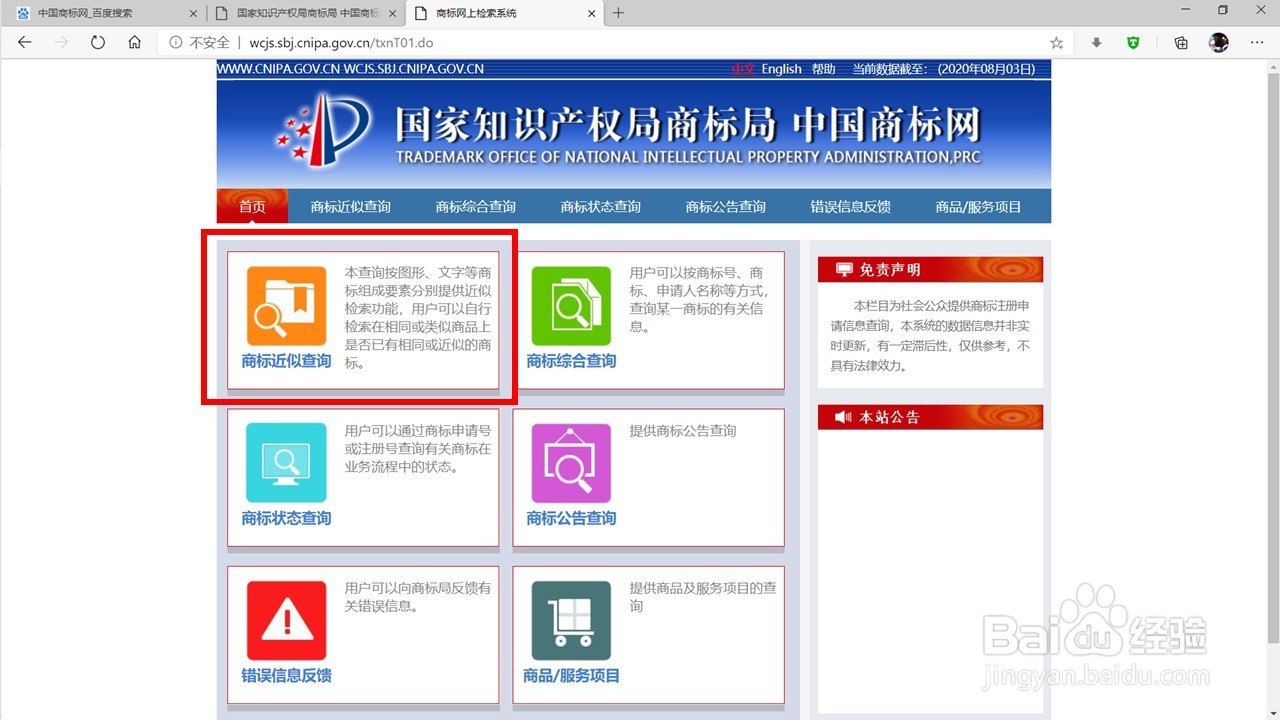The width and height of the screenshot is (1280, 720).
Task: Close the 商标网上检索系统 tab
Action: [591, 13]
